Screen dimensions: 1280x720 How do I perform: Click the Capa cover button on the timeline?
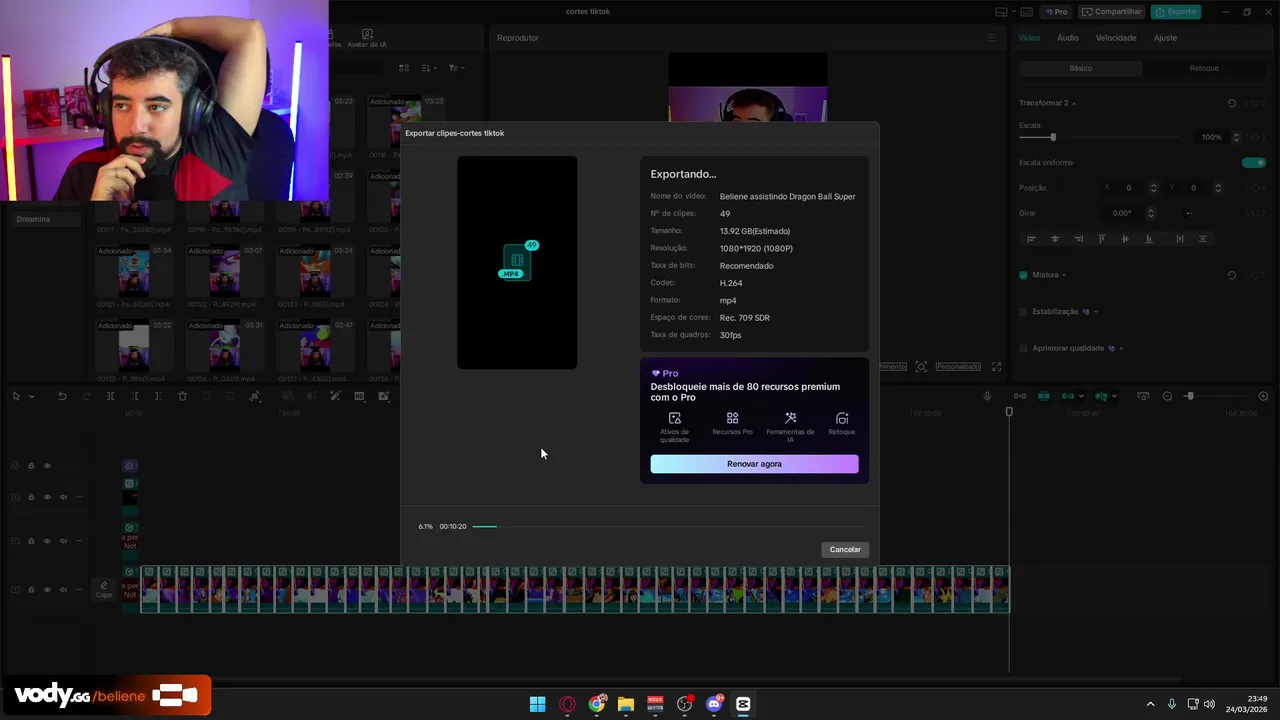[104, 590]
